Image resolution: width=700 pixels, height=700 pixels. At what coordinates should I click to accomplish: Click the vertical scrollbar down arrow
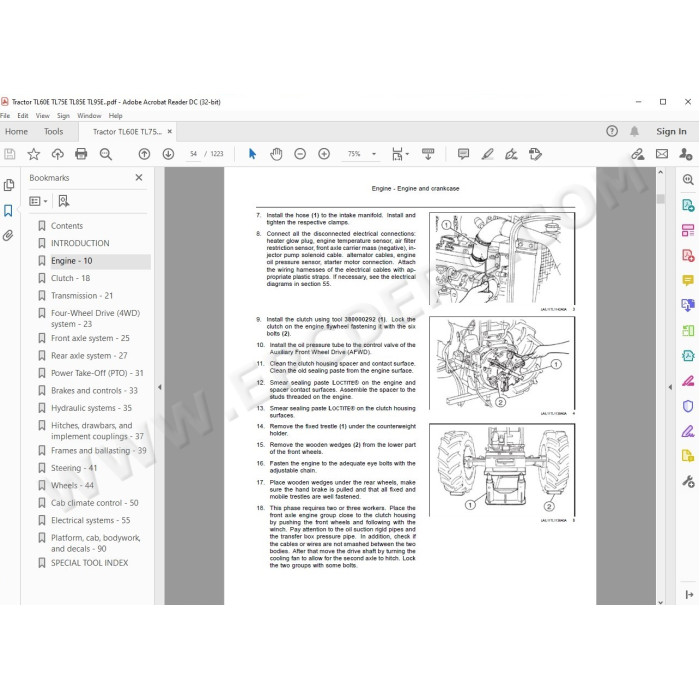661,602
